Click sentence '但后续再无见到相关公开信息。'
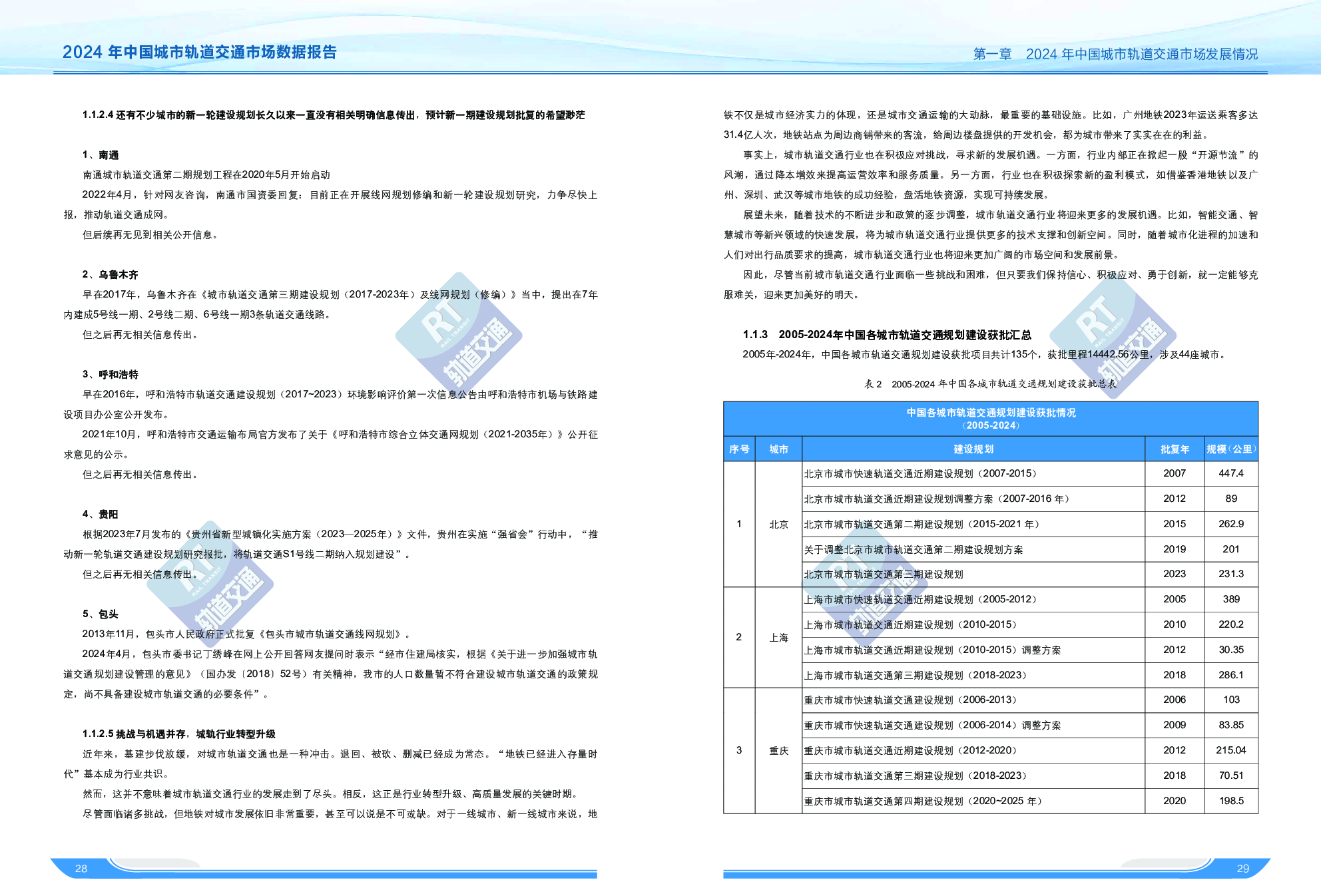 click(152, 235)
